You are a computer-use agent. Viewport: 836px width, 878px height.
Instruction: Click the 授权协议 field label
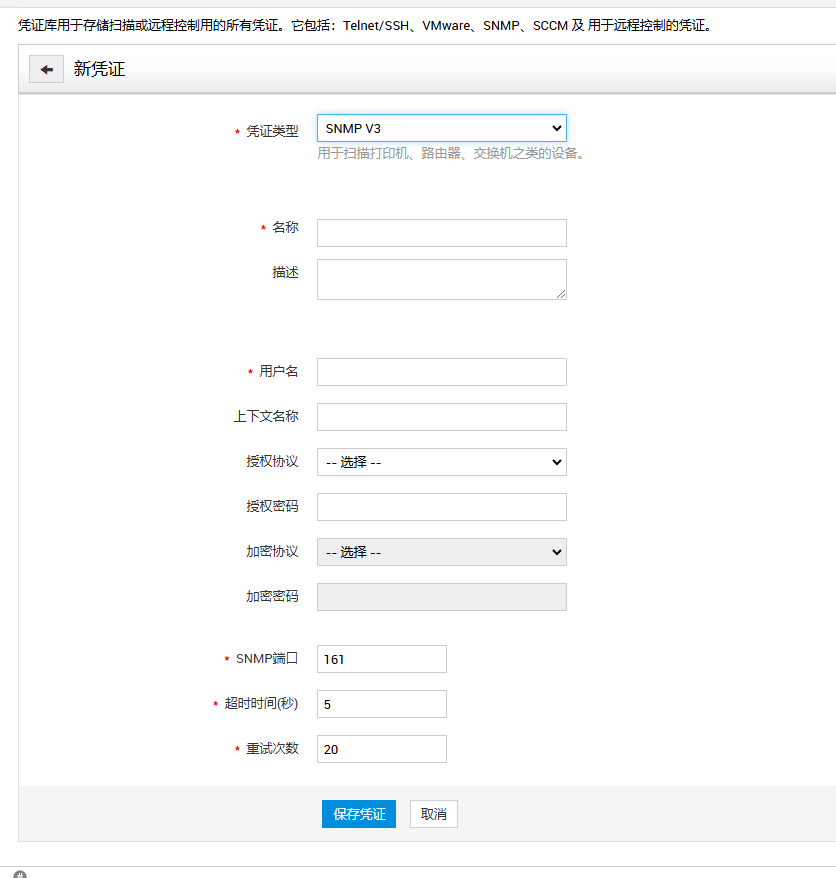coord(272,462)
